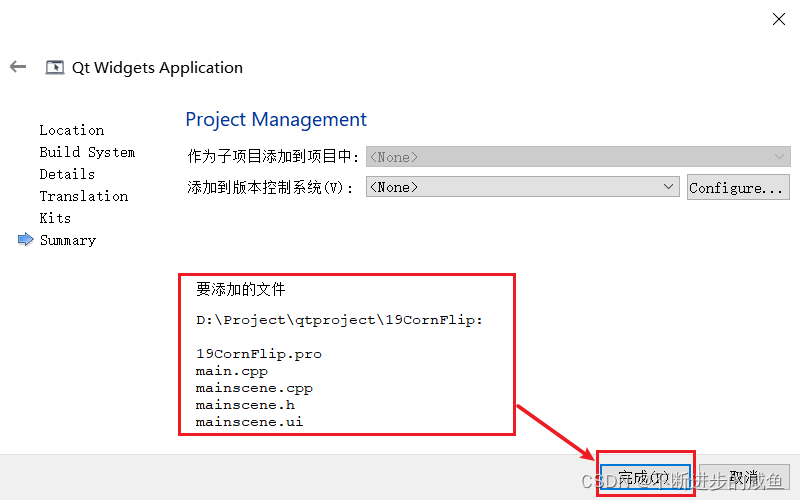Close the wizard dialog with X
This screenshot has width=800, height=500.
coord(779,19)
